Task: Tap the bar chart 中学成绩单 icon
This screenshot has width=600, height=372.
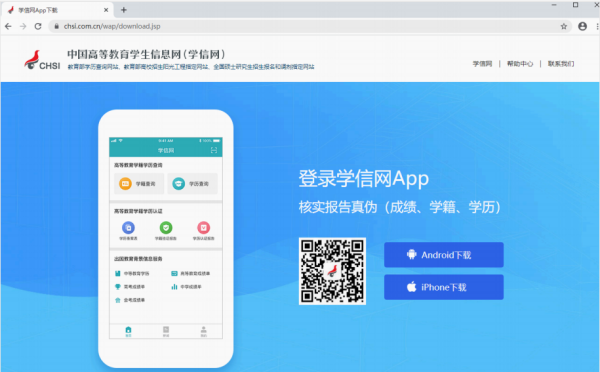Action: click(174, 287)
